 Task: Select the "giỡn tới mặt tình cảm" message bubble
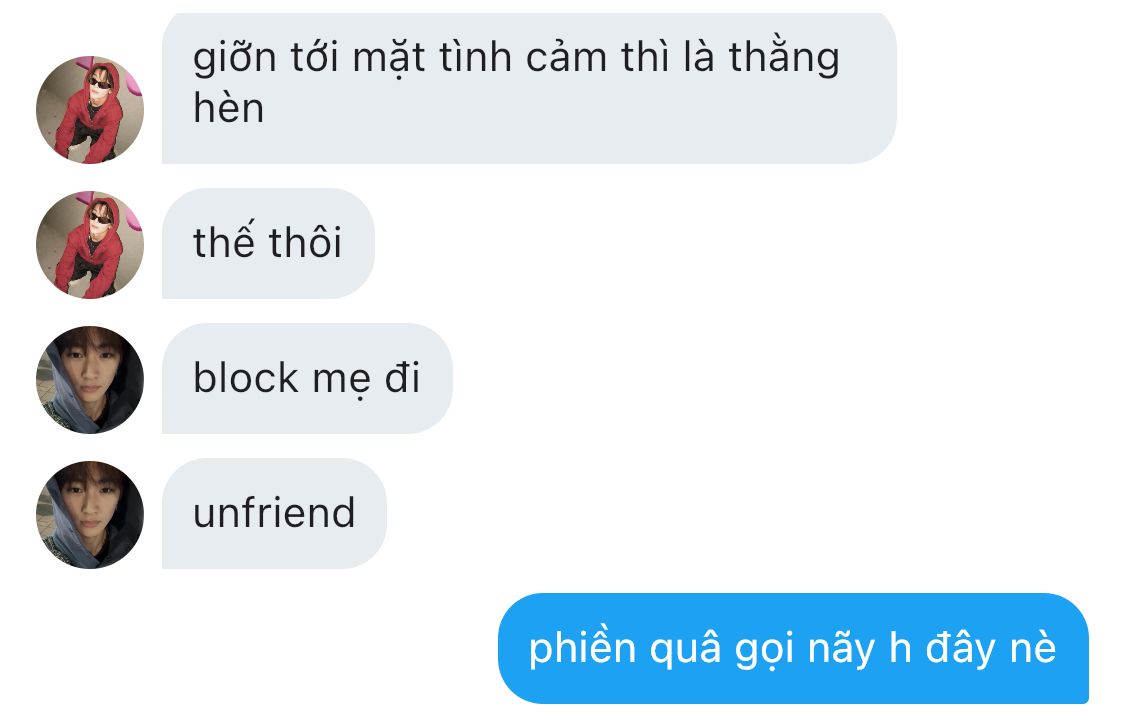[x=529, y=88]
